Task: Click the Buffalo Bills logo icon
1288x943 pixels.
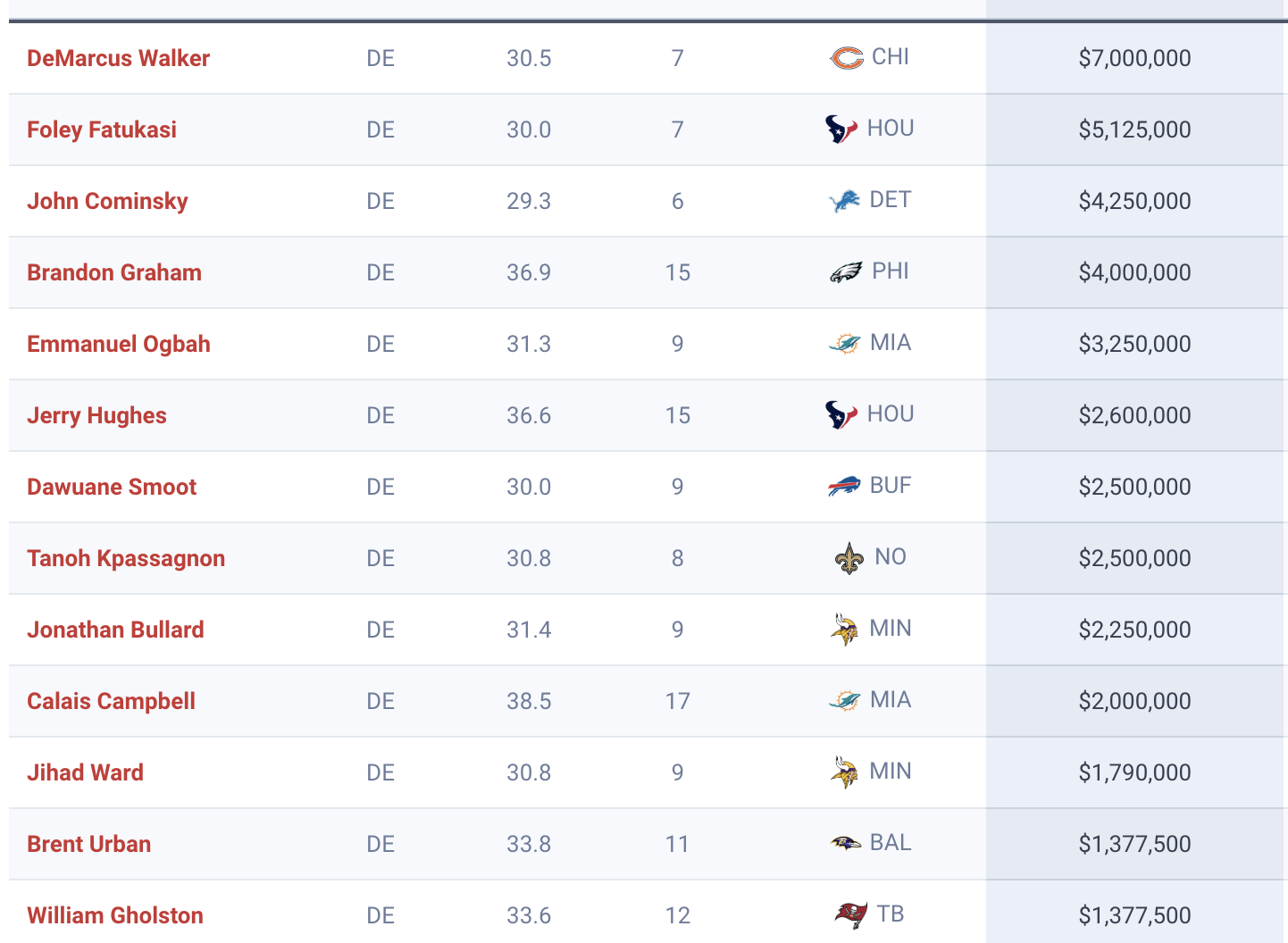Action: pos(844,487)
